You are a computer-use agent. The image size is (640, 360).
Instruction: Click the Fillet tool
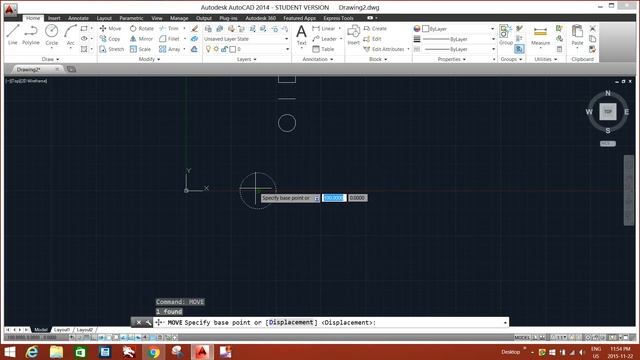(x=169, y=39)
